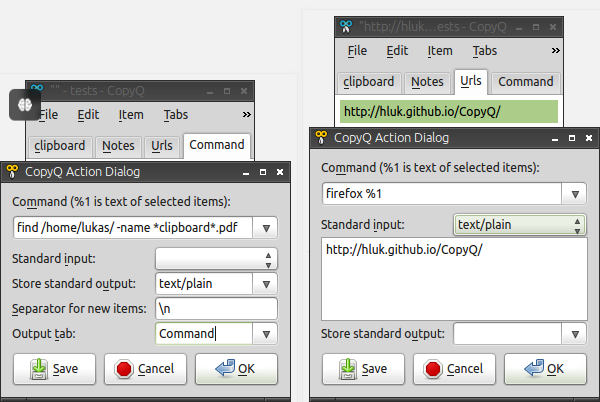Image resolution: width=600 pixels, height=402 pixels.
Task: Maximize the left CopyQ Action Dialog
Action: click(x=263, y=172)
